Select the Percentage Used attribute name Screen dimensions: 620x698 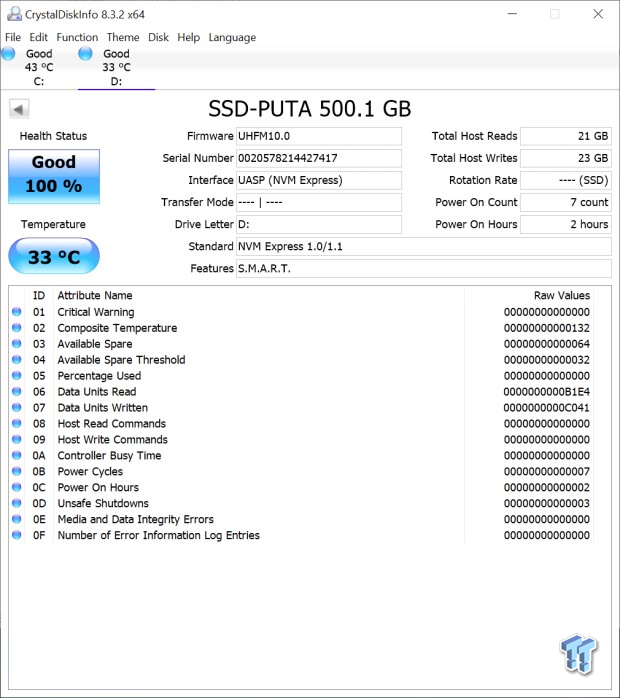point(99,376)
